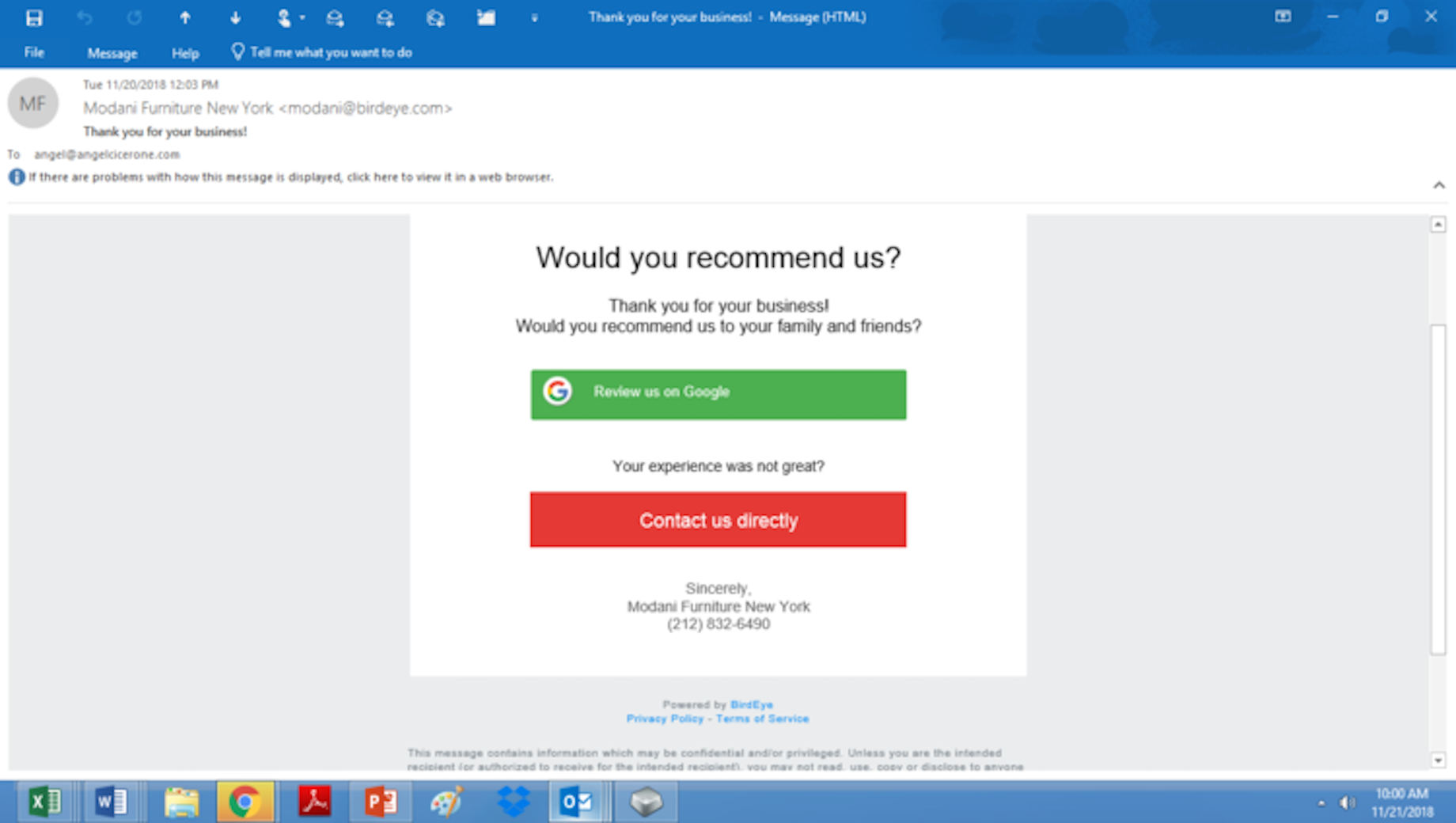
Task: Click the Touch/Mouse mode hand icon
Action: [283, 17]
